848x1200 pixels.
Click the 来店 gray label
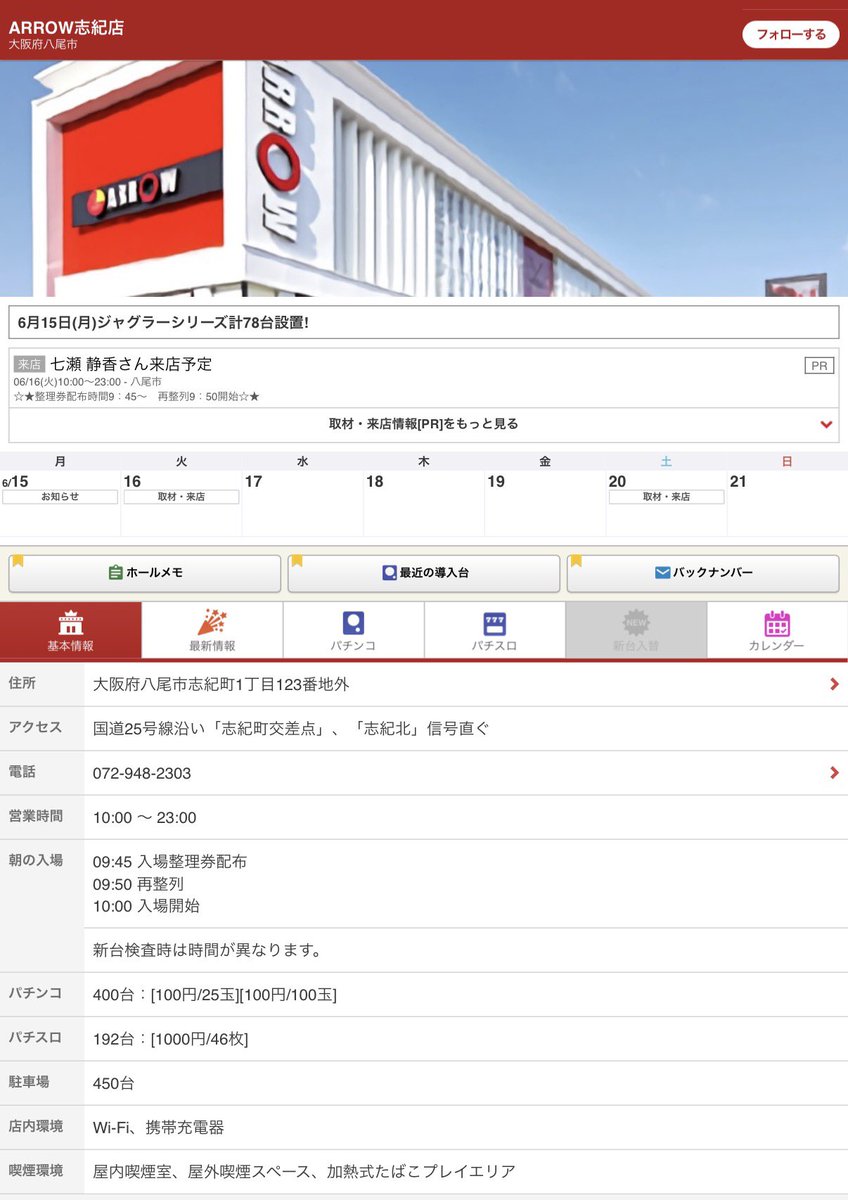30,365
